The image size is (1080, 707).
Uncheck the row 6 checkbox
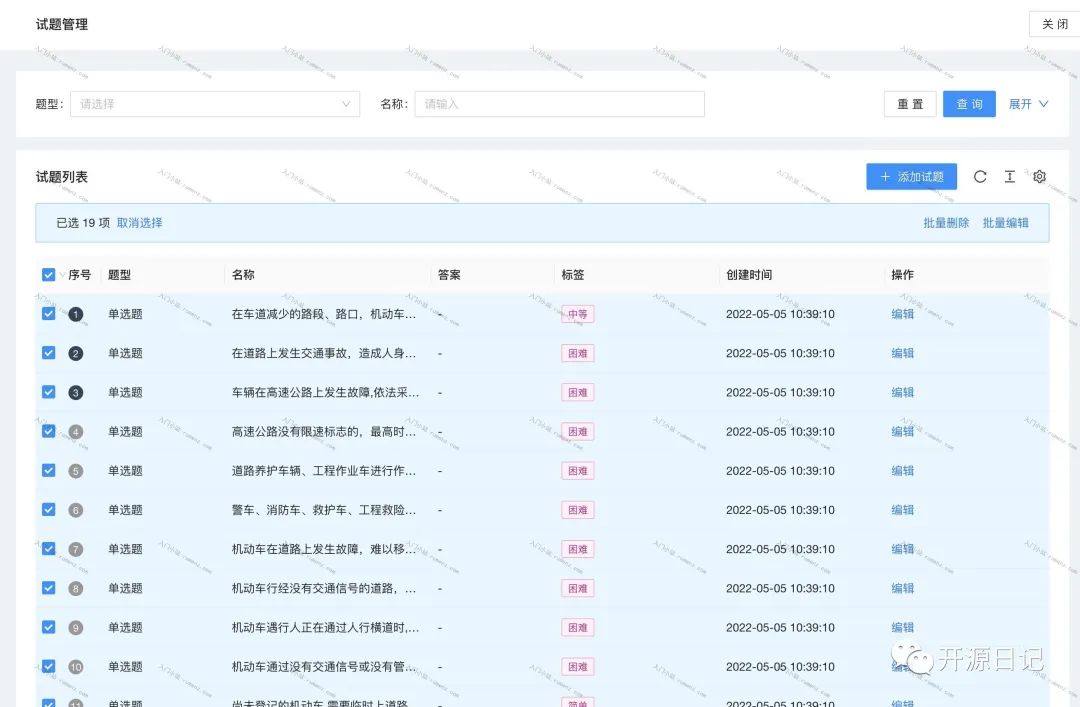[x=48, y=510]
